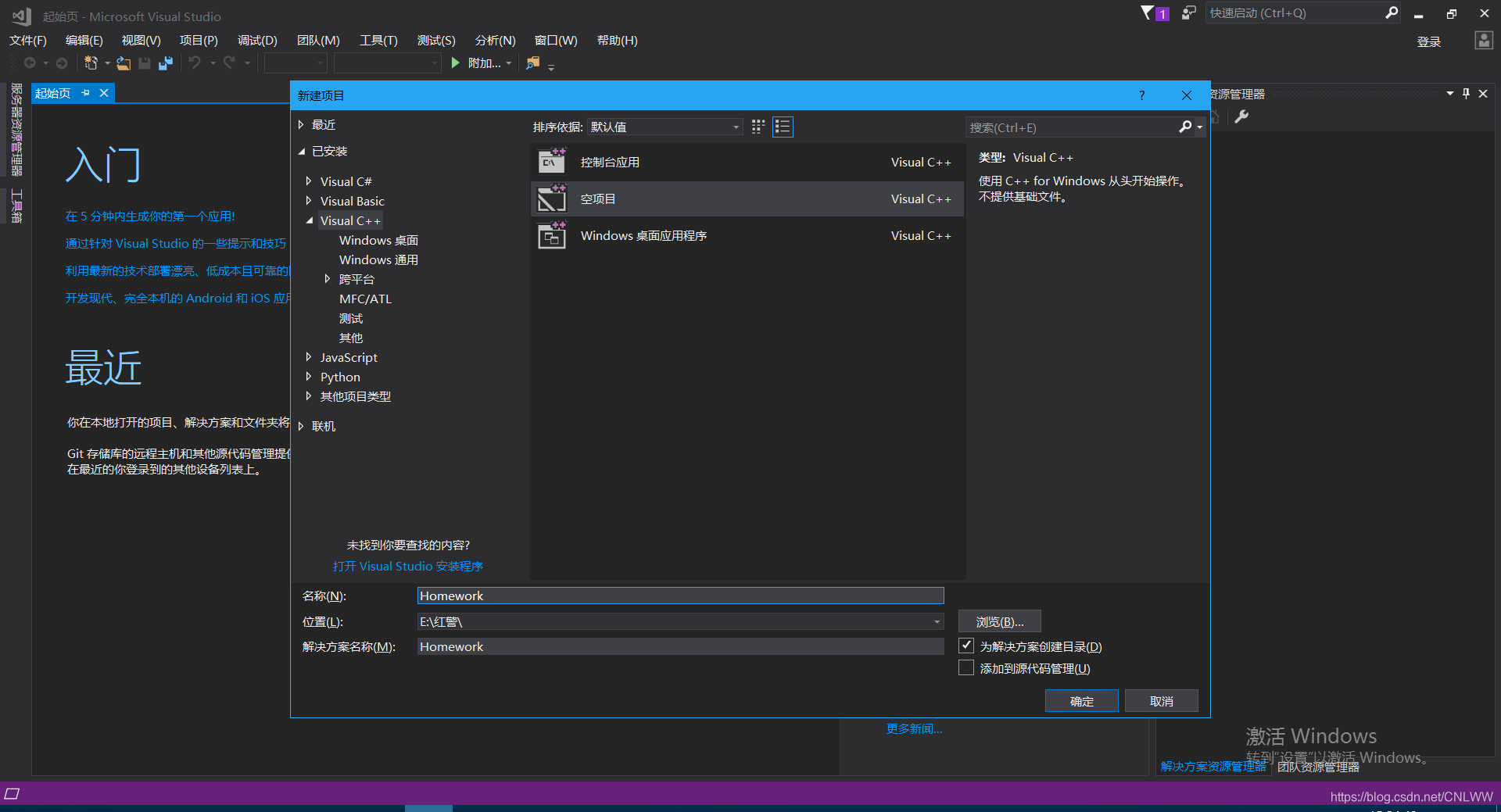Image resolution: width=1501 pixels, height=812 pixels.
Task: Click the project name input field
Action: 680,596
